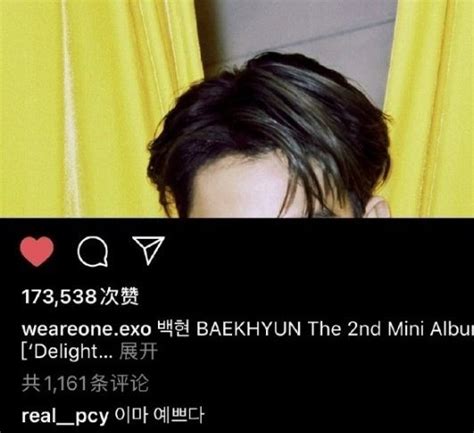Expand the caption with the 展开 link
Image resolution: width=474 pixels, height=433 pixels.
tap(138, 352)
